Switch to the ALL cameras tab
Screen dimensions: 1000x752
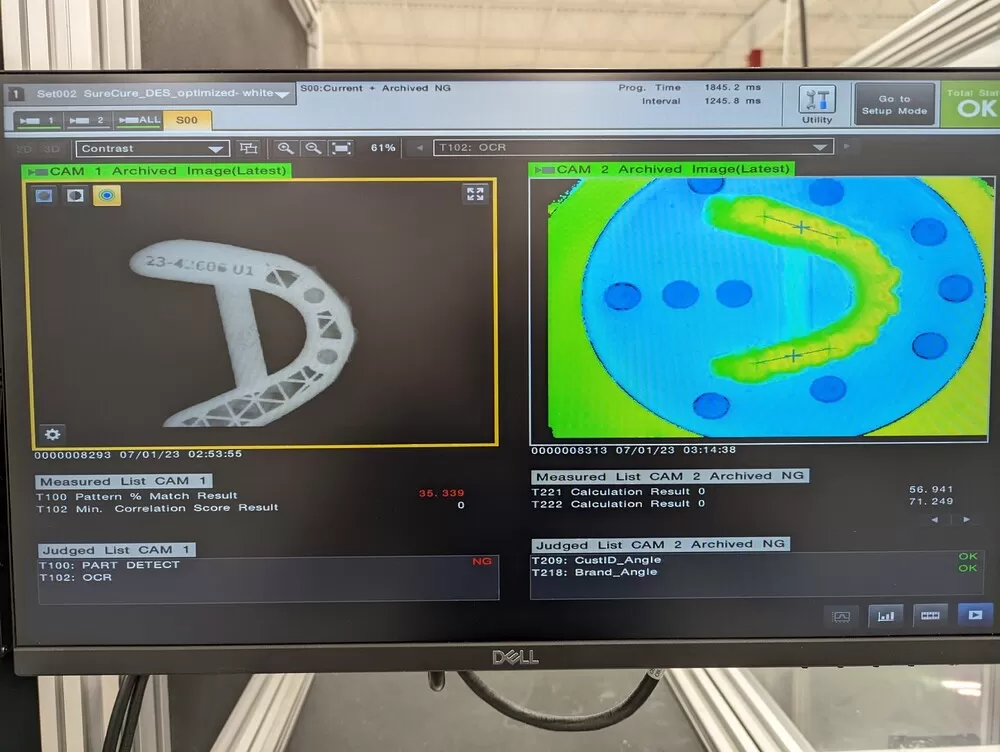(x=138, y=120)
